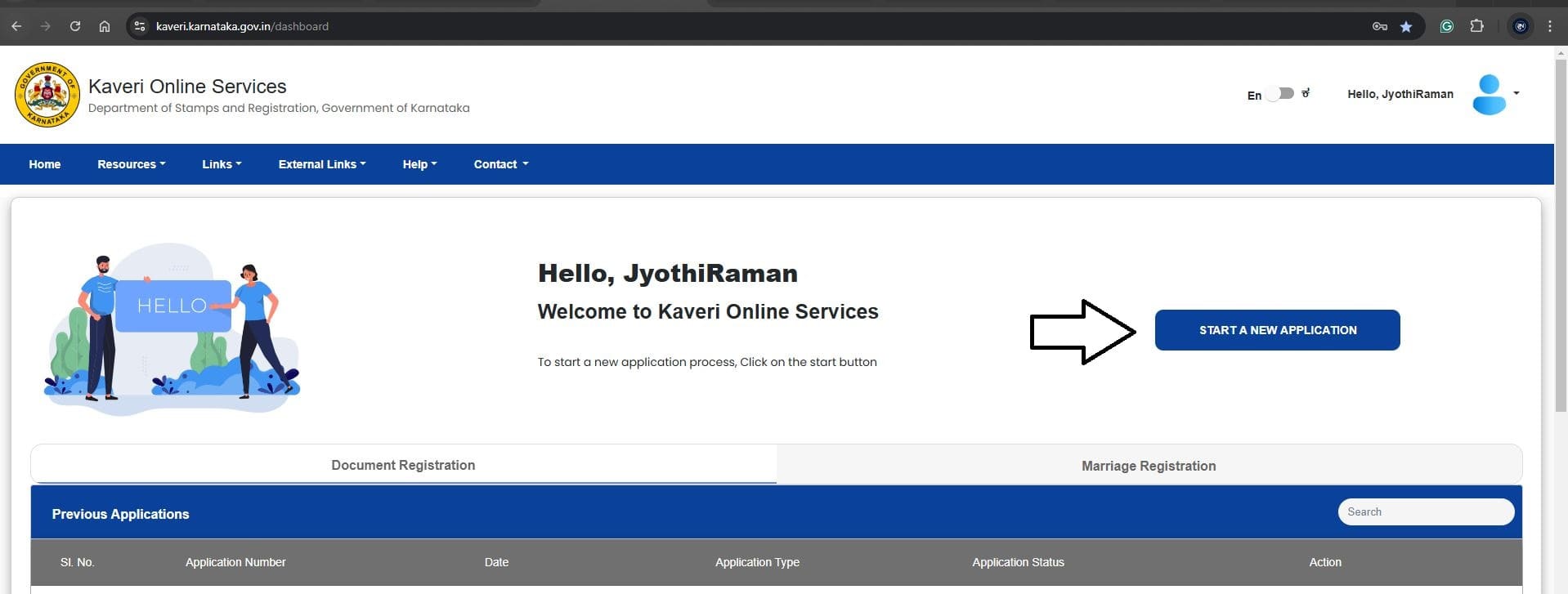Click the Start a New Application button
Viewport: 1568px width, 594px height.
1277,330
